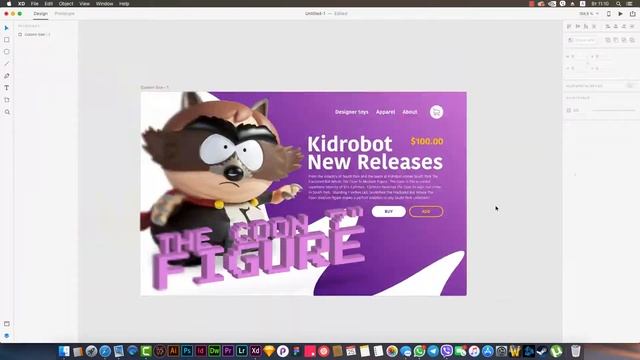Launch Safari from the dock
The image size is (640, 360).
tap(105, 351)
